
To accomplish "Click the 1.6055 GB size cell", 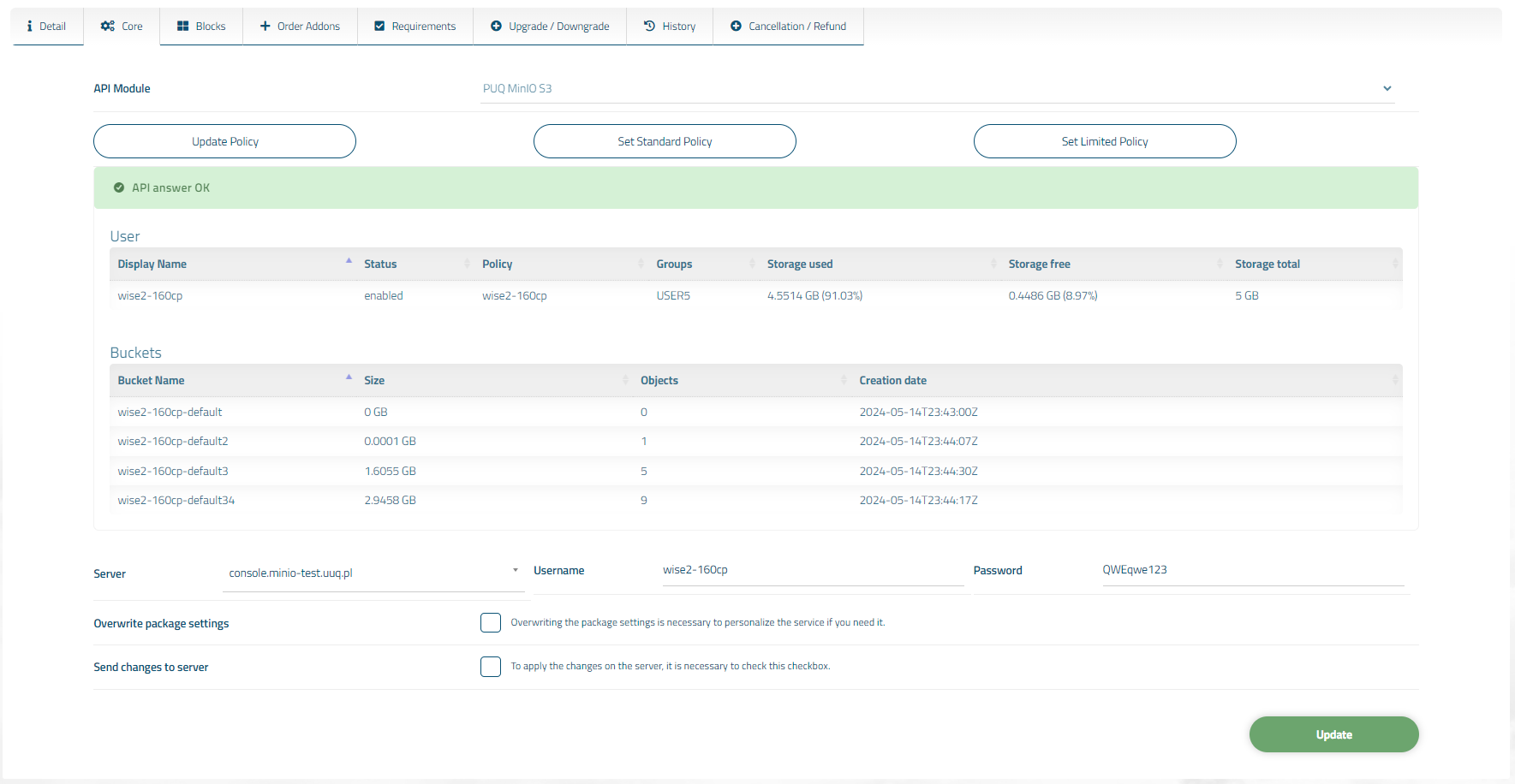I will click(390, 471).
